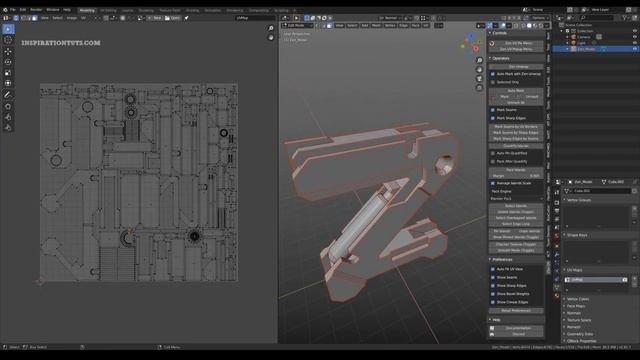The height and width of the screenshot is (360, 640).
Task: Switch to the Modeling workspace tab
Action: coord(87,10)
